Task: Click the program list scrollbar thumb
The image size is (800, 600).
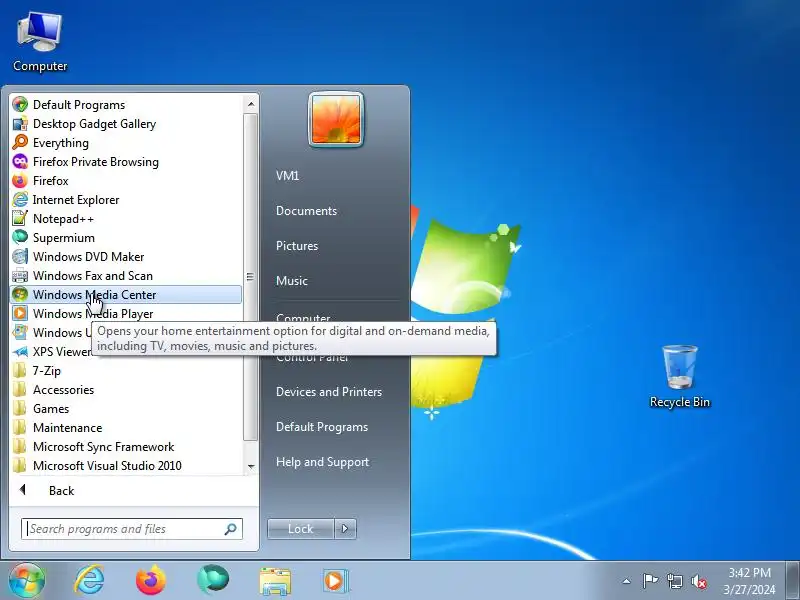Action: click(x=251, y=277)
